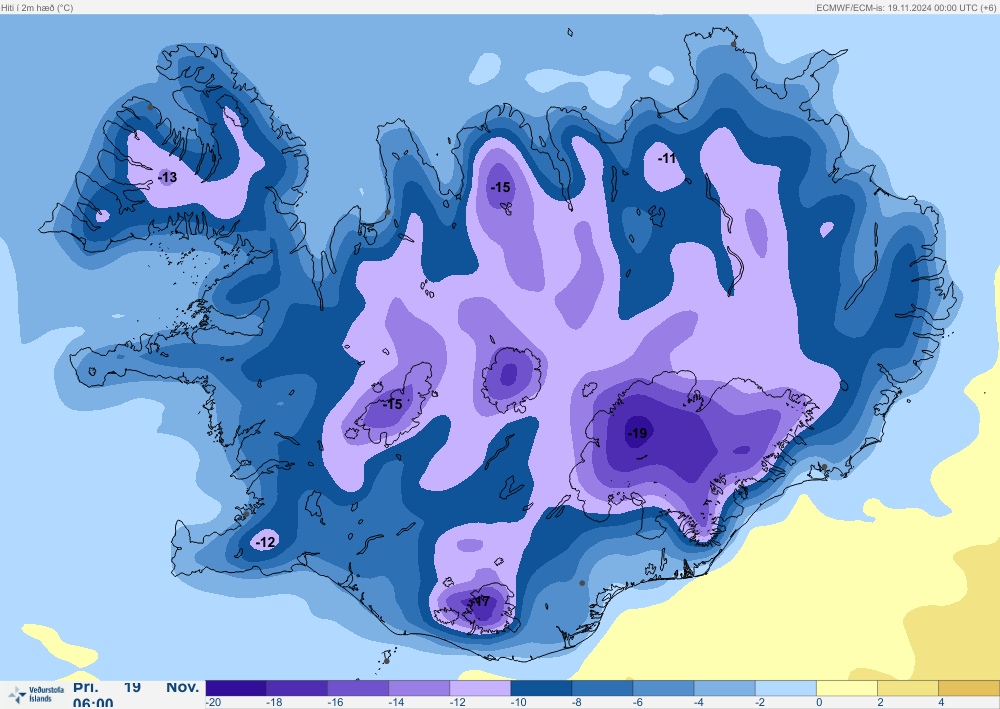Image resolution: width=1000 pixels, height=709 pixels.
Task: Pick the dark blue -10 to -8 swatch
Action: tap(541, 688)
